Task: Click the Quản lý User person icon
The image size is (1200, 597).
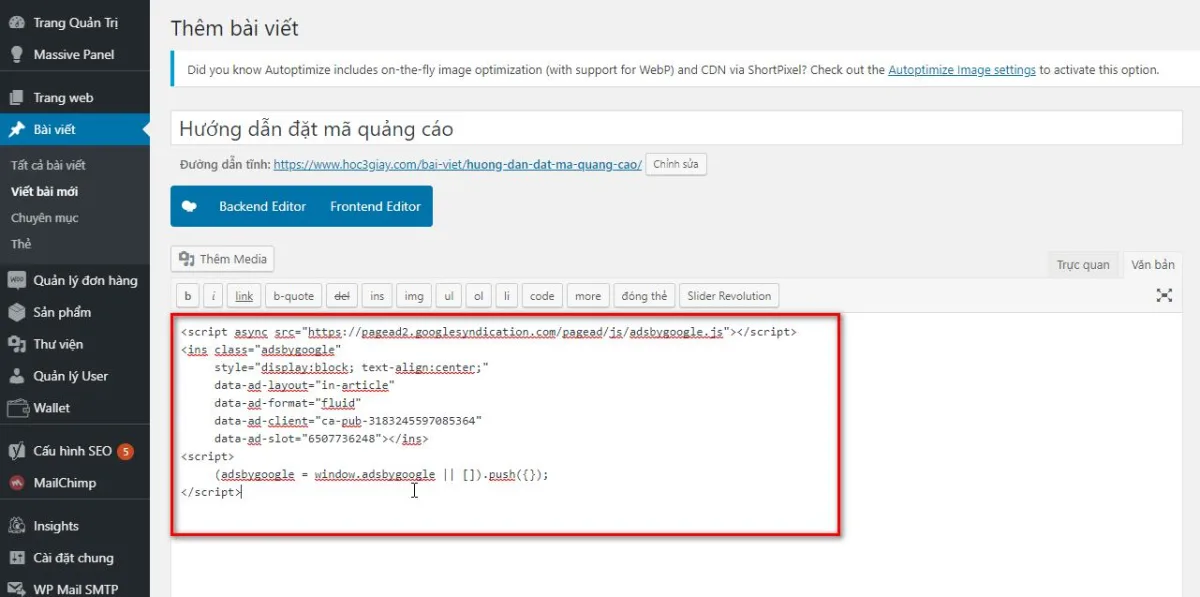Action: [x=17, y=376]
